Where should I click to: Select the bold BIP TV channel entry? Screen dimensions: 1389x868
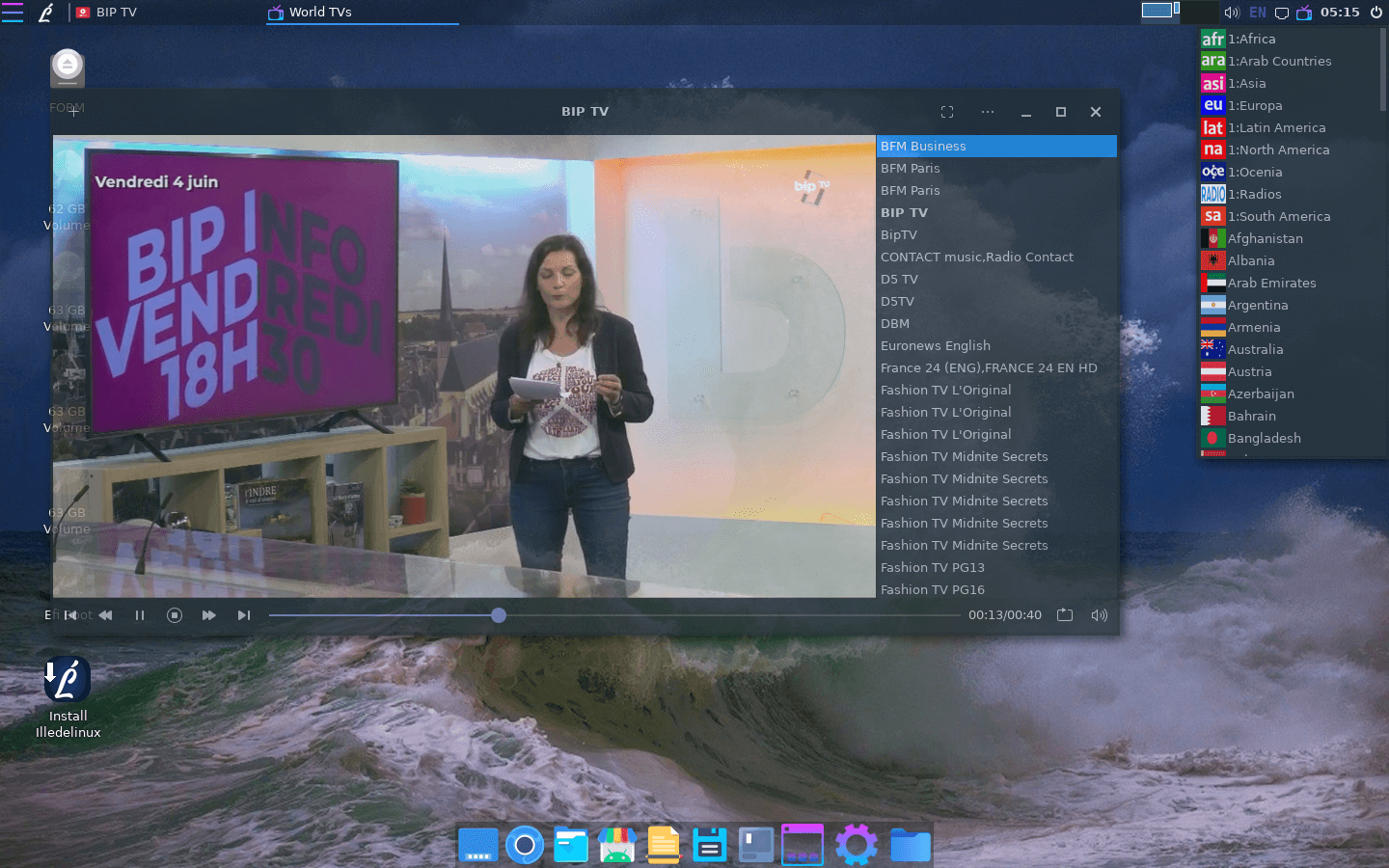point(996,213)
